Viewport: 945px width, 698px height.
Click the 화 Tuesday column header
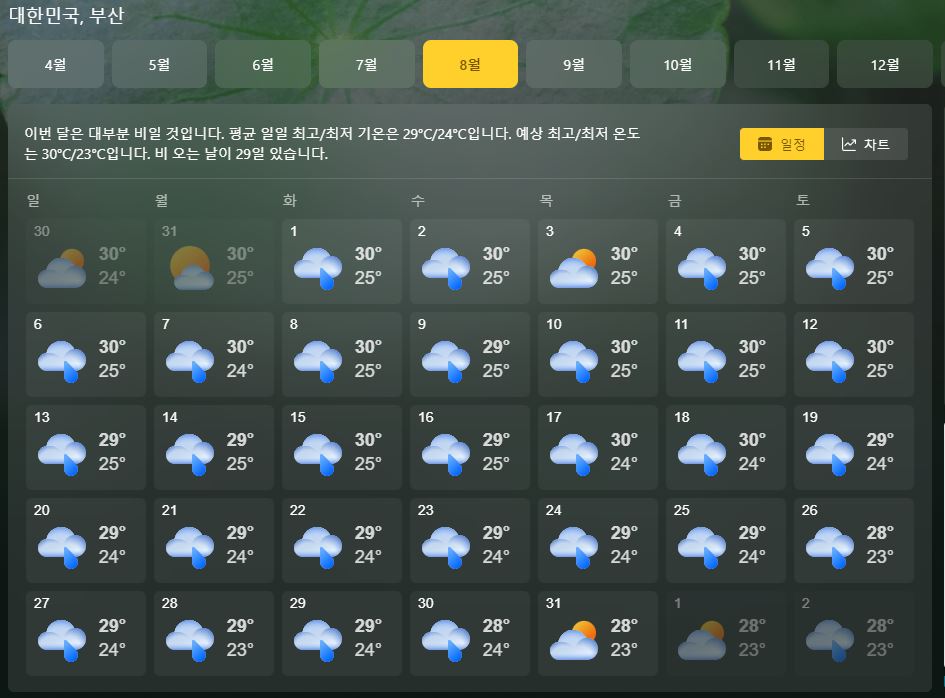pos(289,200)
